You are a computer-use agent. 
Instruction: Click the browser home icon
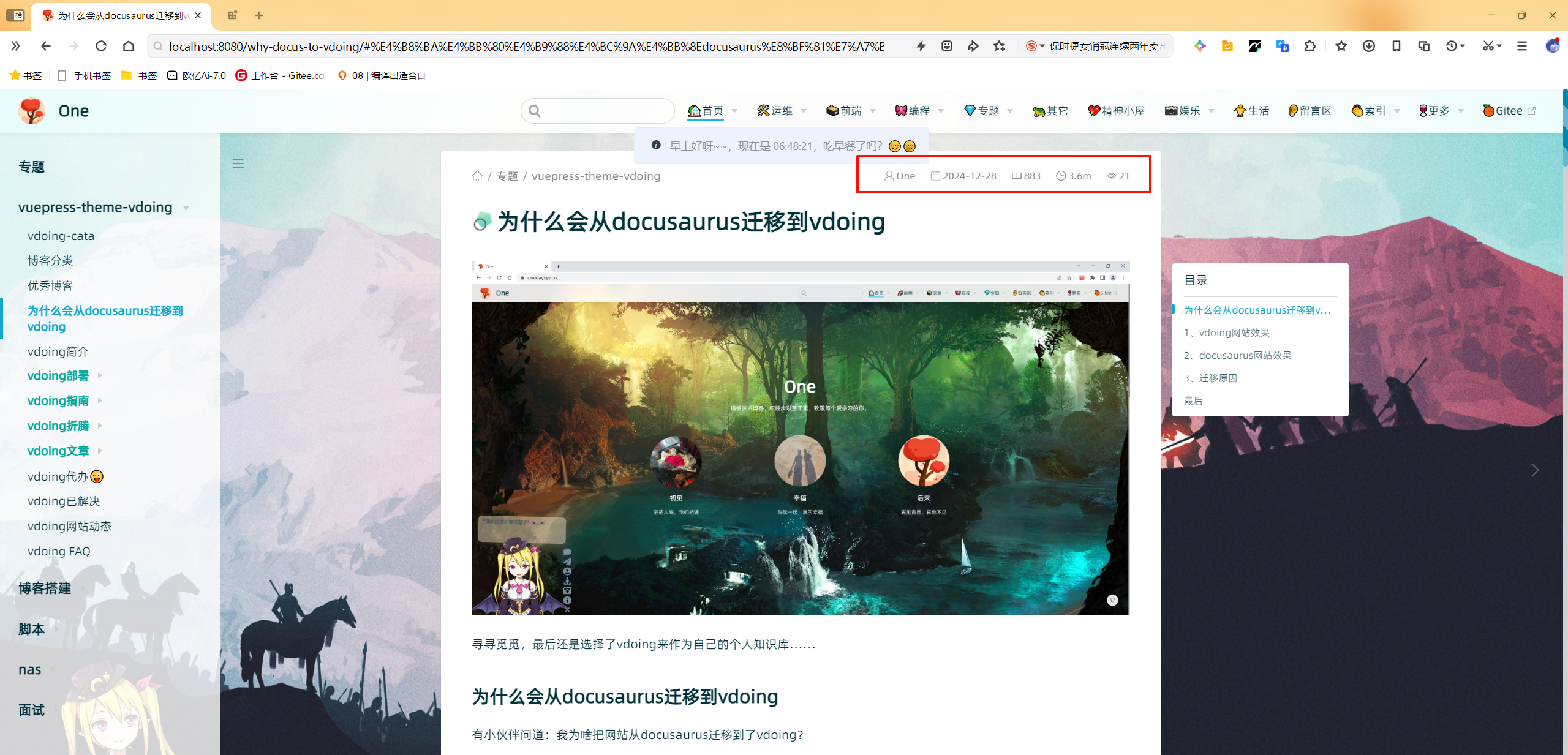[129, 46]
